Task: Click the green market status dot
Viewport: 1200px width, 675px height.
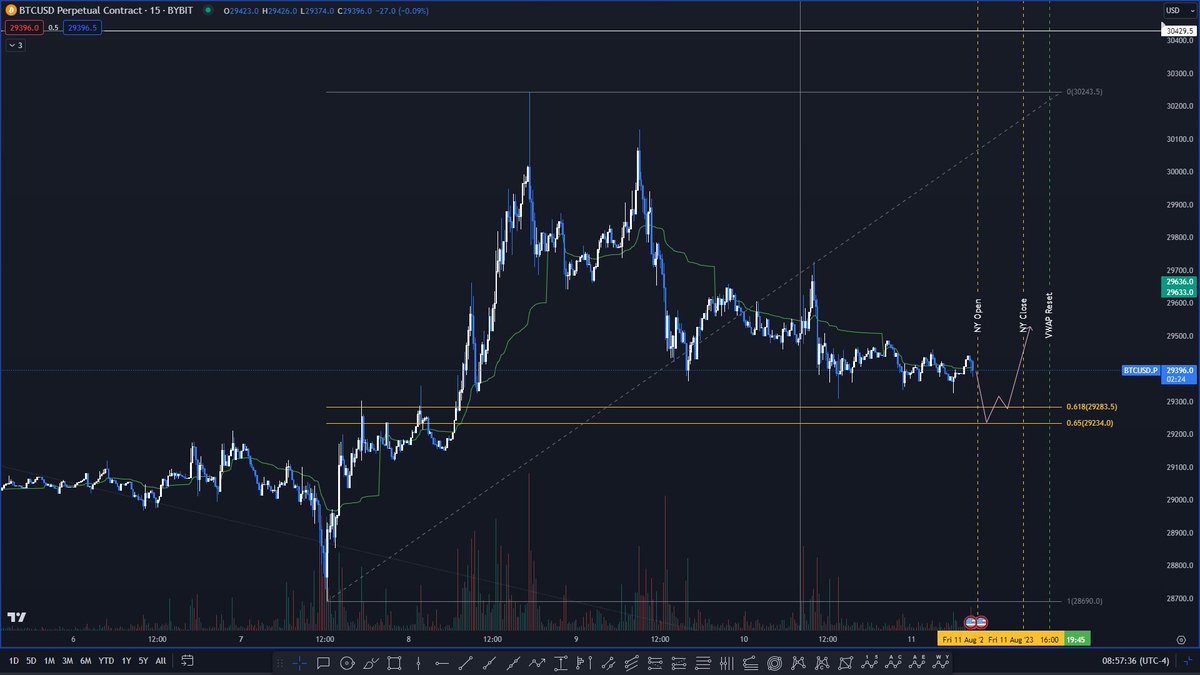Action: pos(208,10)
